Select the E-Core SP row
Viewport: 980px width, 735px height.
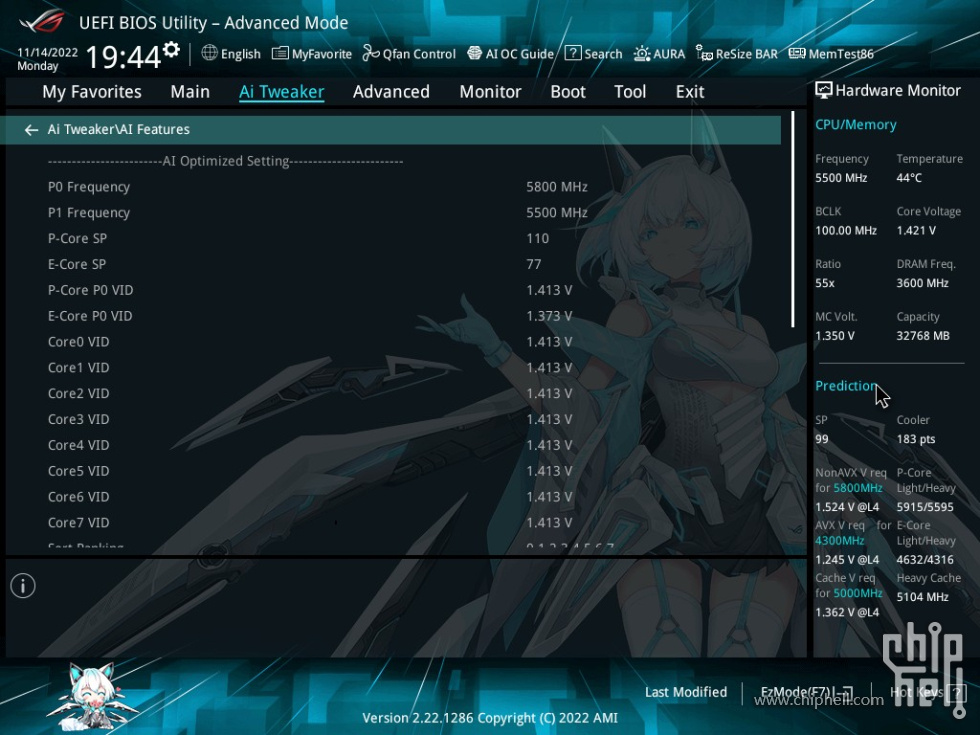click(394, 264)
